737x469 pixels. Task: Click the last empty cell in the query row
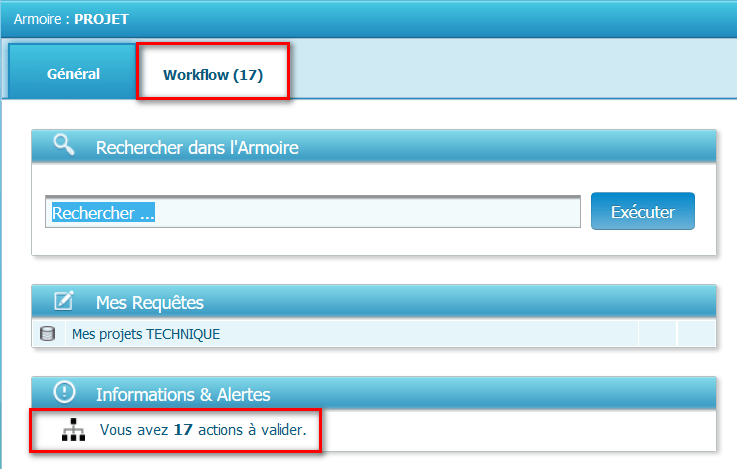[696, 334]
